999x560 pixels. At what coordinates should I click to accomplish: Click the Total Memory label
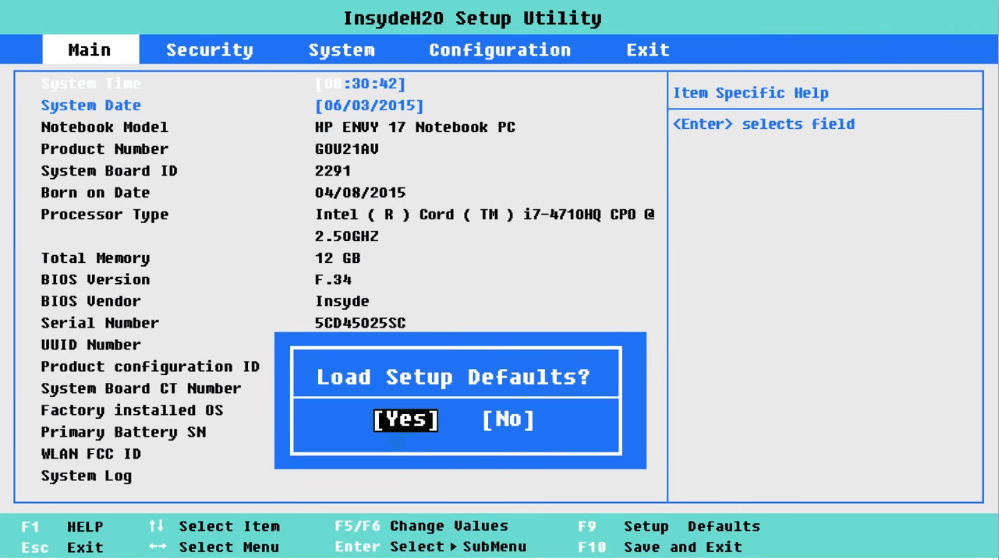point(95,258)
